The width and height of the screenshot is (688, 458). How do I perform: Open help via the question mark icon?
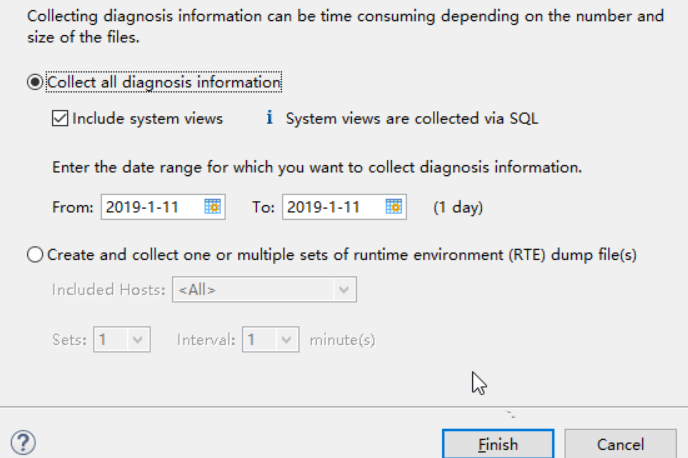[x=23, y=442]
